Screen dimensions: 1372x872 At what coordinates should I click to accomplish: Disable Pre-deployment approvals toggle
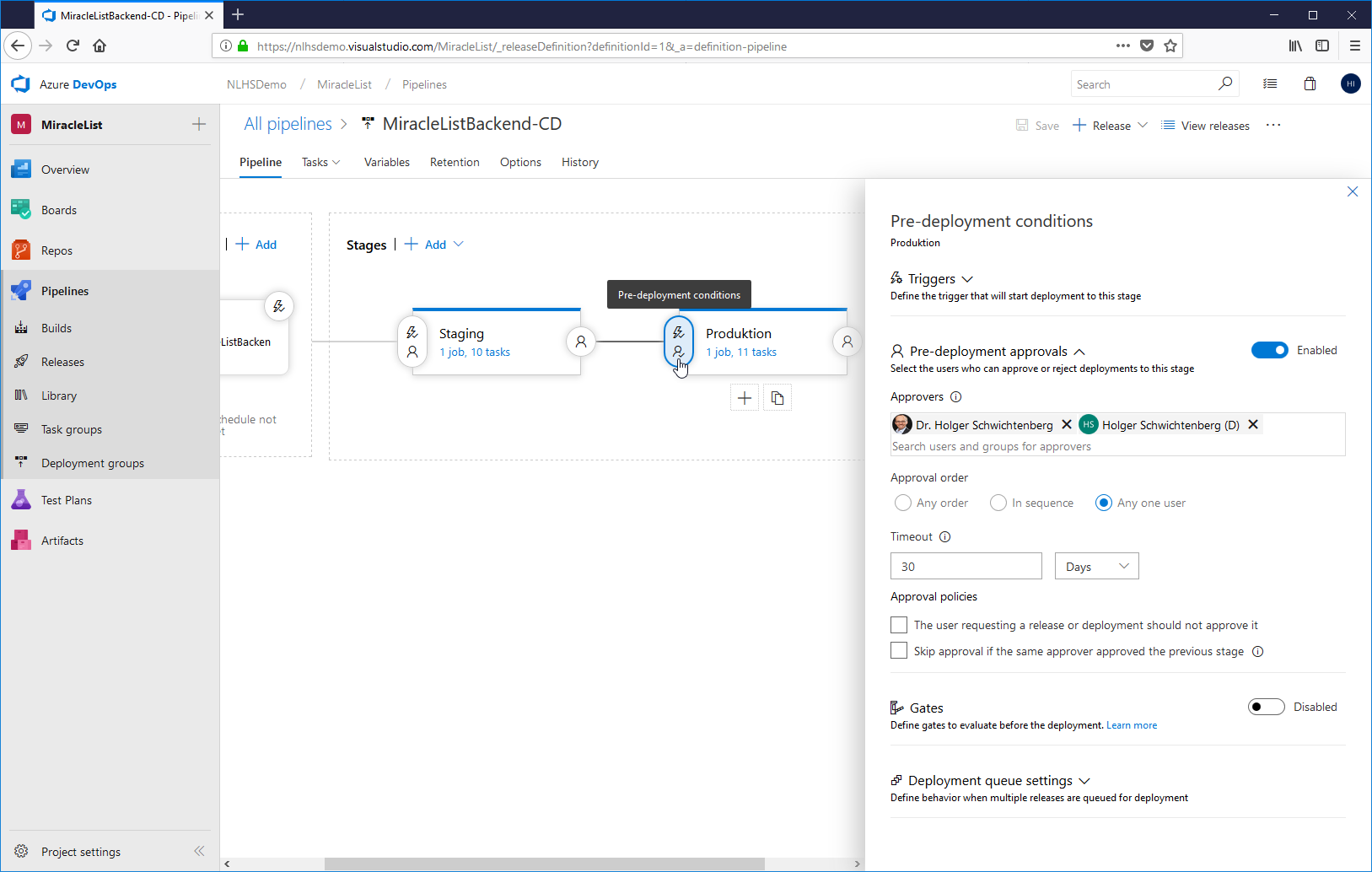point(1269,350)
